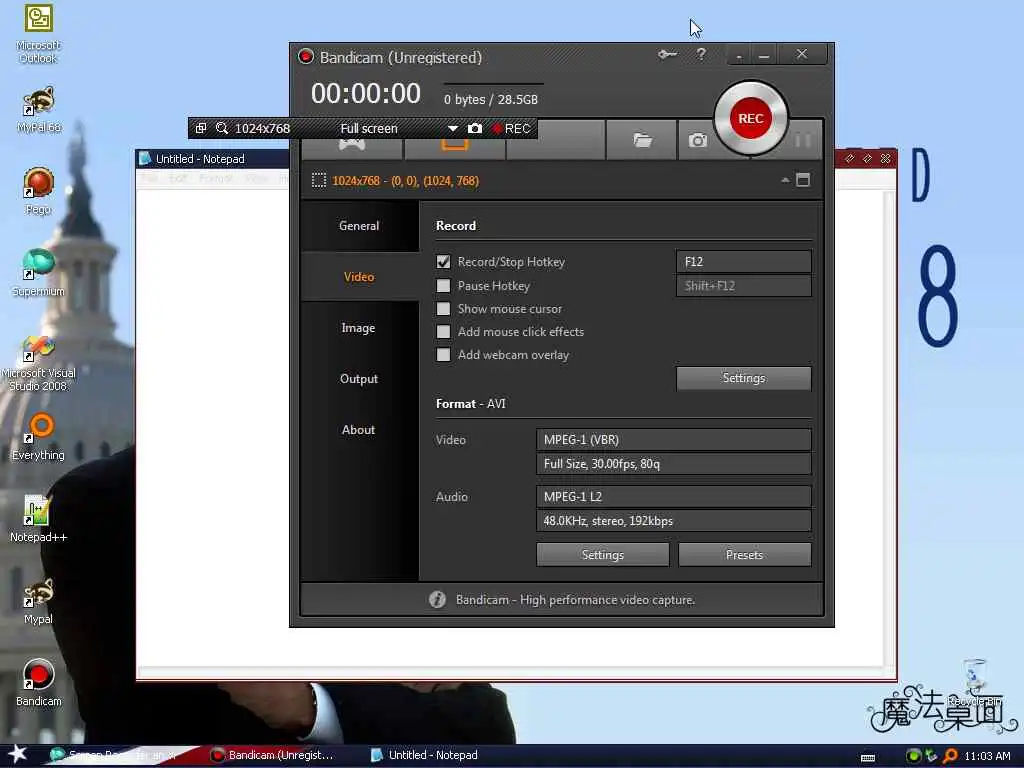Take a screenshot with Bandicam's camera icon

(x=697, y=140)
